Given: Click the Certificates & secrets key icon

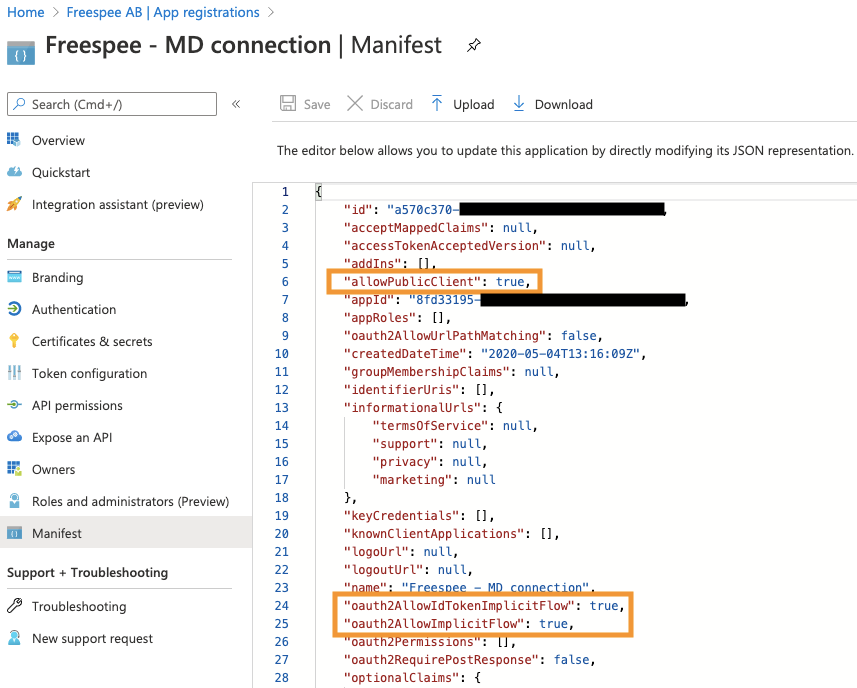Looking at the screenshot, I should (14, 341).
